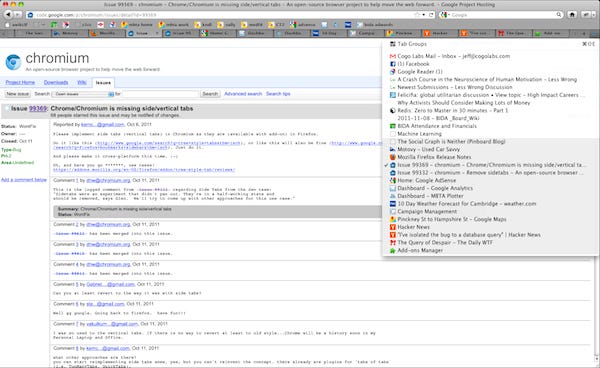This screenshot has width=600, height=368.
Task: Bookmark this page with the star icon
Action: click(x=417, y=15)
